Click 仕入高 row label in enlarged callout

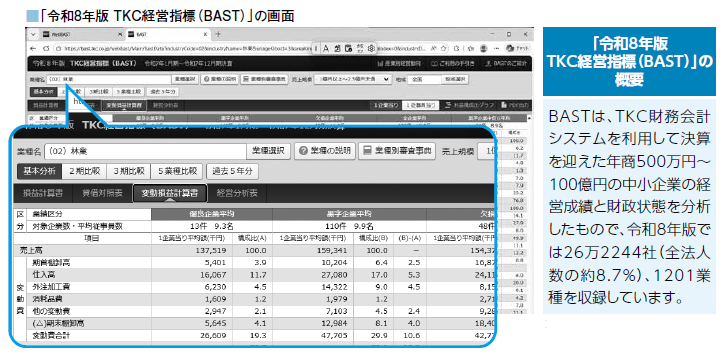(43, 275)
